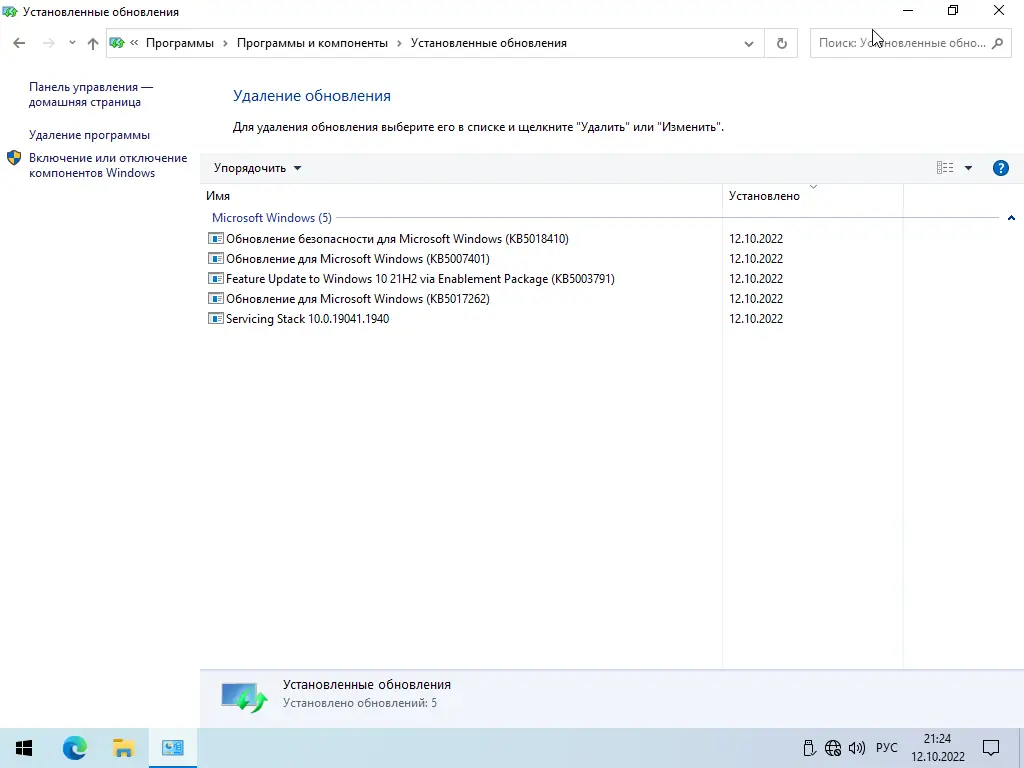Refresh the Installed Updates list

781,43
